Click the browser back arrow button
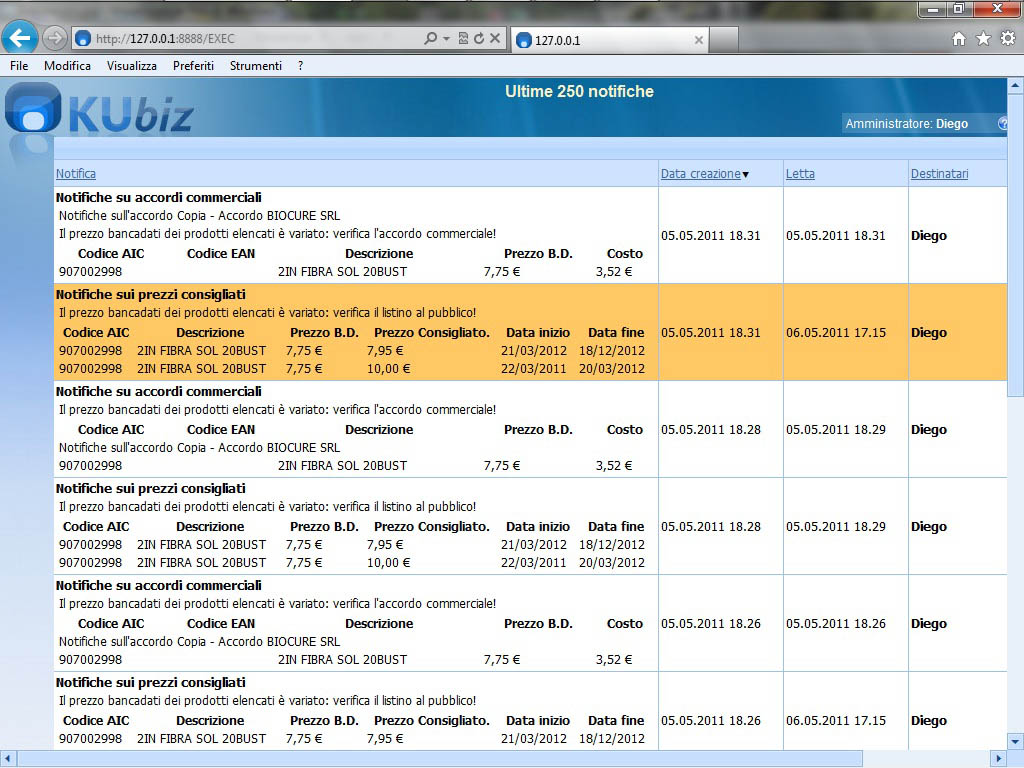 pos(20,39)
